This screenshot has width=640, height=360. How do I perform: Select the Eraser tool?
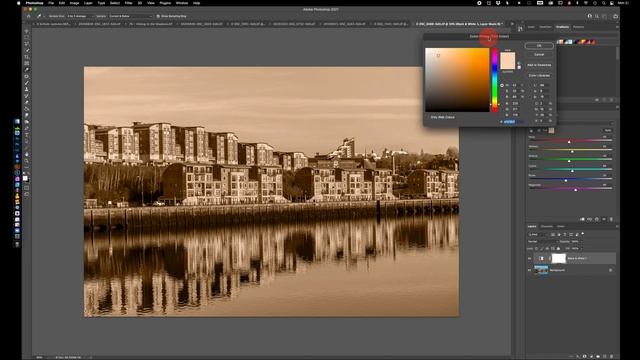(27, 102)
